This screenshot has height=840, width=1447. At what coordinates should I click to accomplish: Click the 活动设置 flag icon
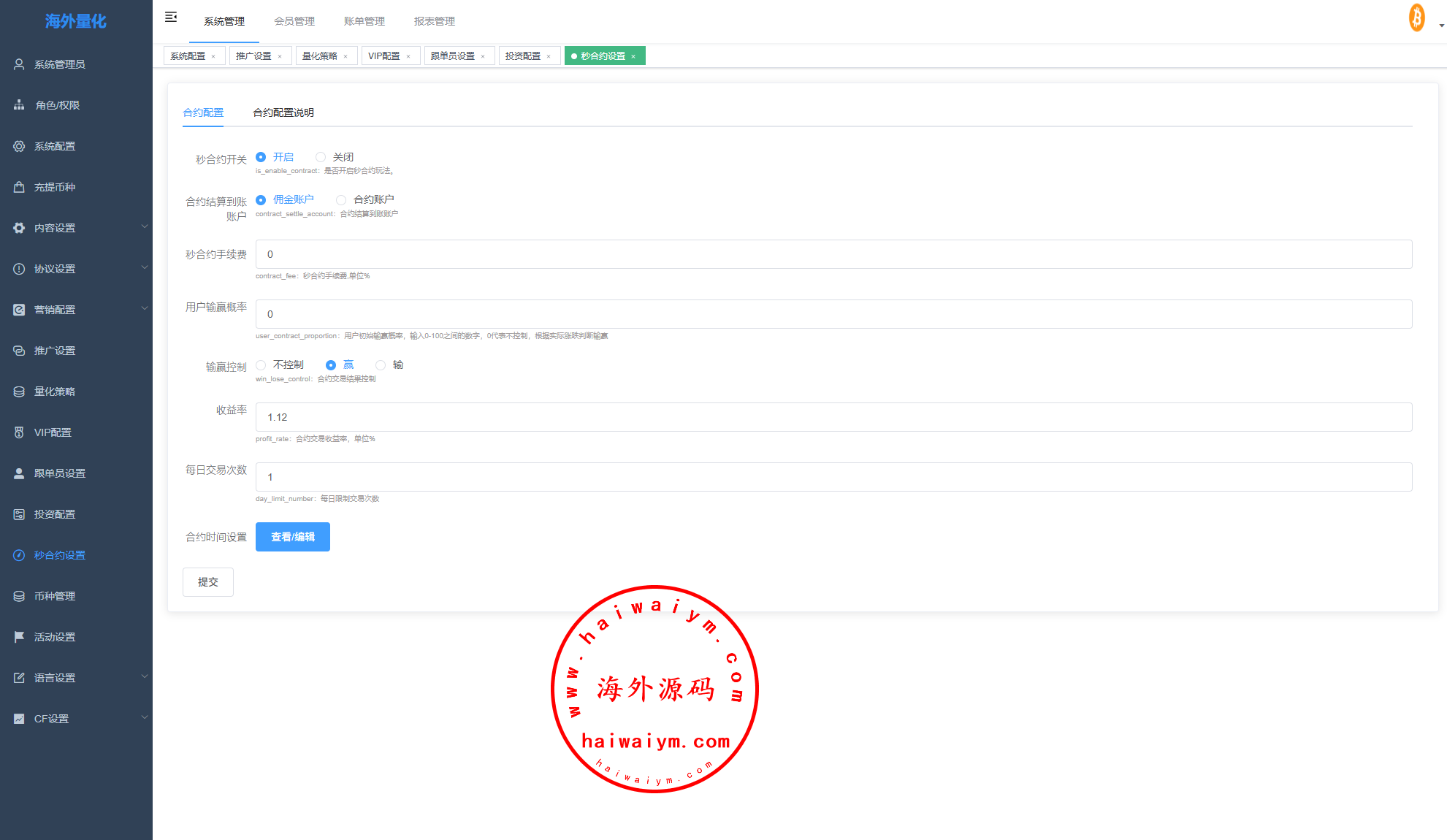[19, 637]
